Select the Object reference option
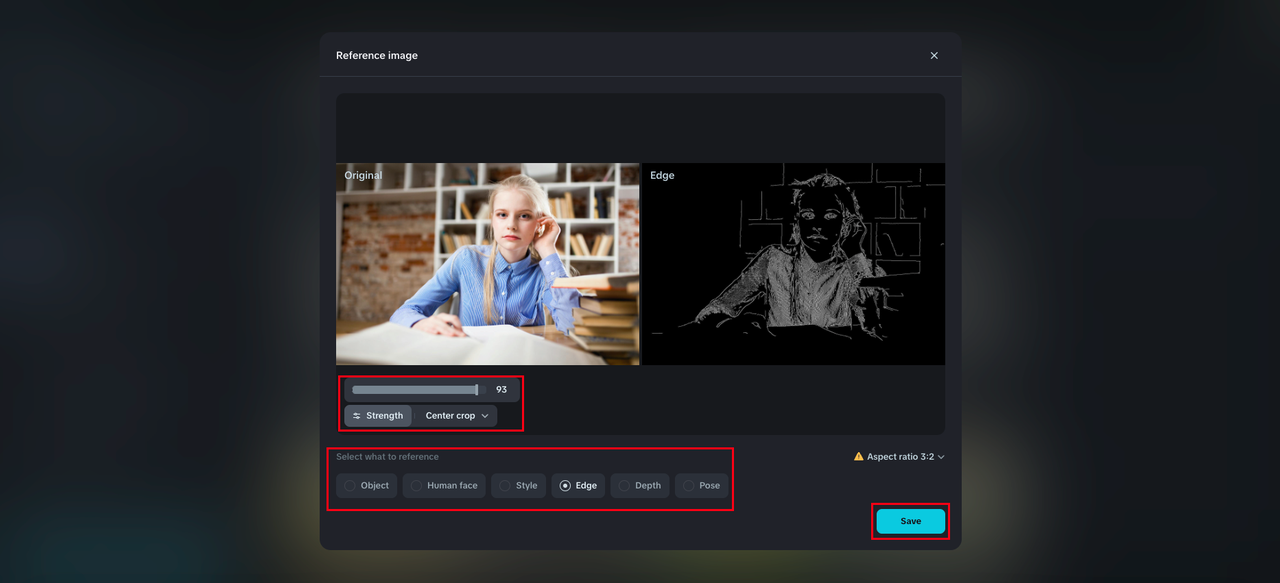Screen dimensions: 1280x583 [367, 486]
